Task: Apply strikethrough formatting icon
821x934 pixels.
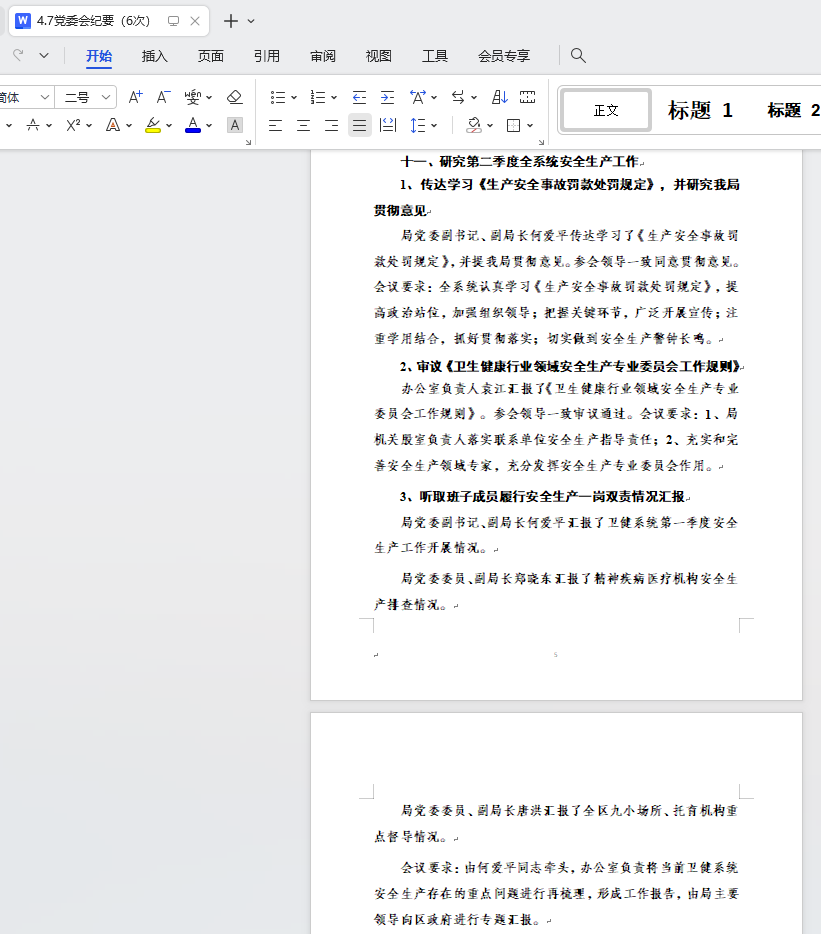Action: (x=33, y=126)
